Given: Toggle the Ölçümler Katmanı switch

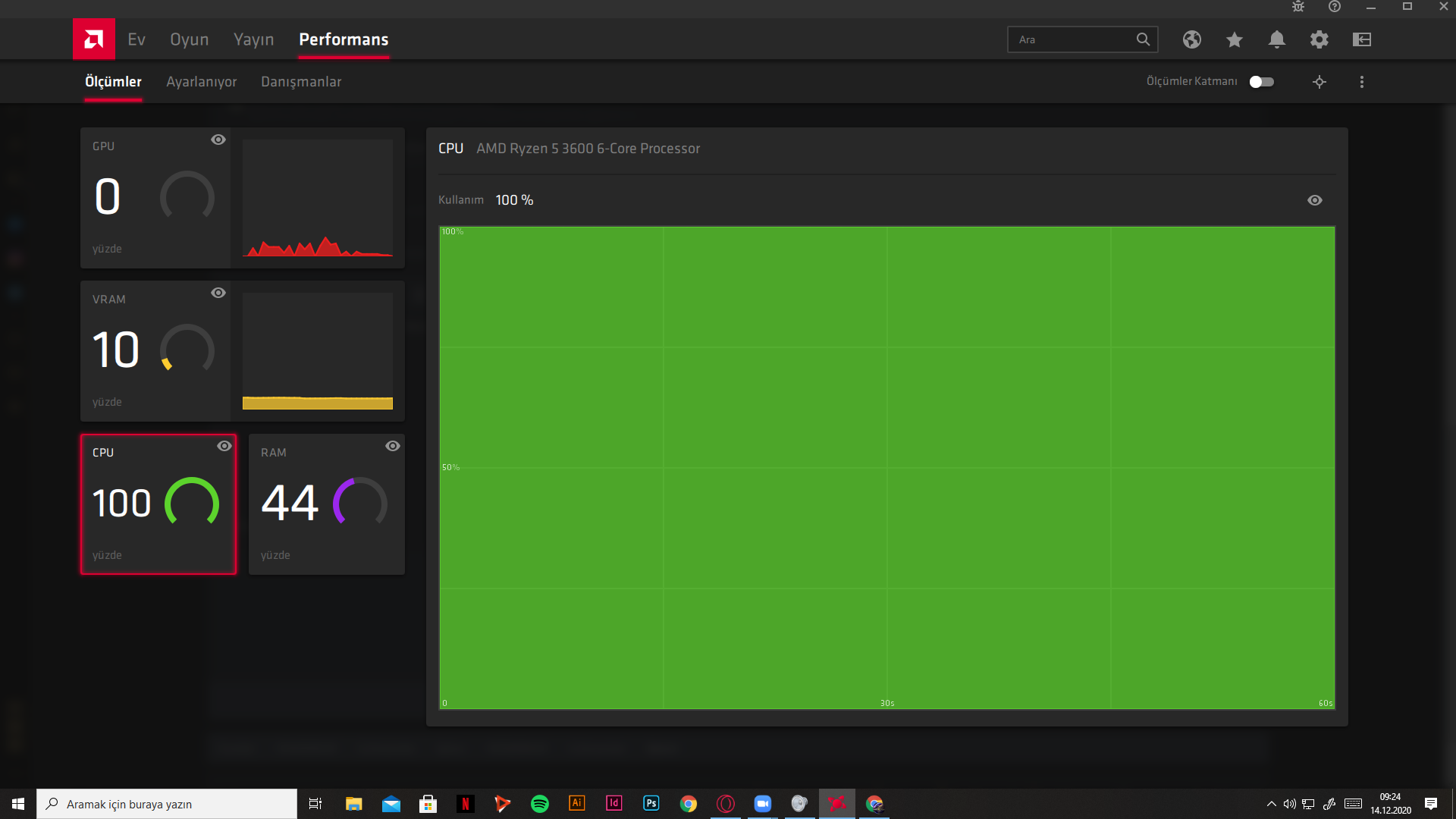Looking at the screenshot, I should [x=1262, y=82].
